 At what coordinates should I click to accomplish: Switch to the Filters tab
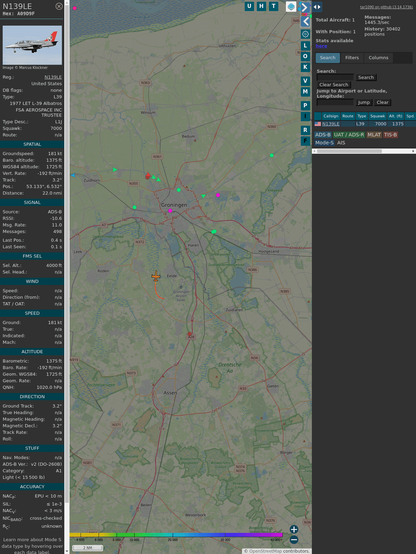(x=352, y=58)
